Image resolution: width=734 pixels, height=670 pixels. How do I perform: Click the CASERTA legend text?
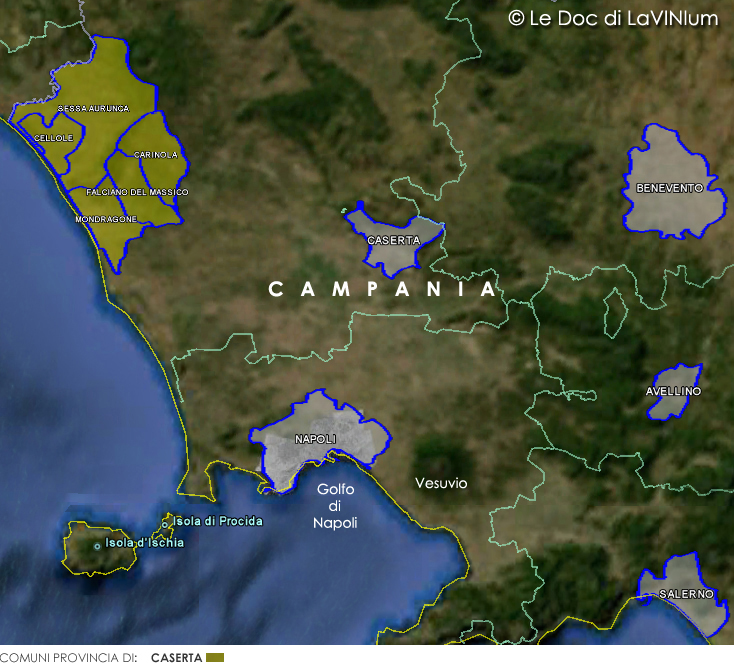177,658
